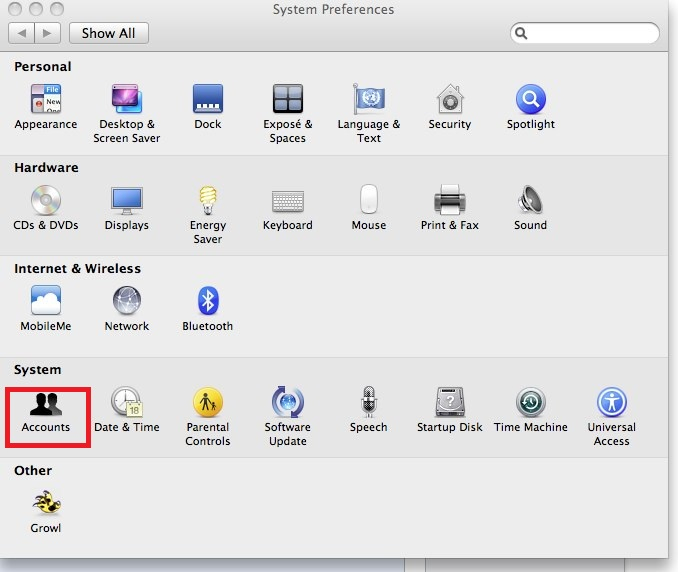Click the Show All button
Image resolution: width=678 pixels, height=572 pixels.
tap(108, 33)
